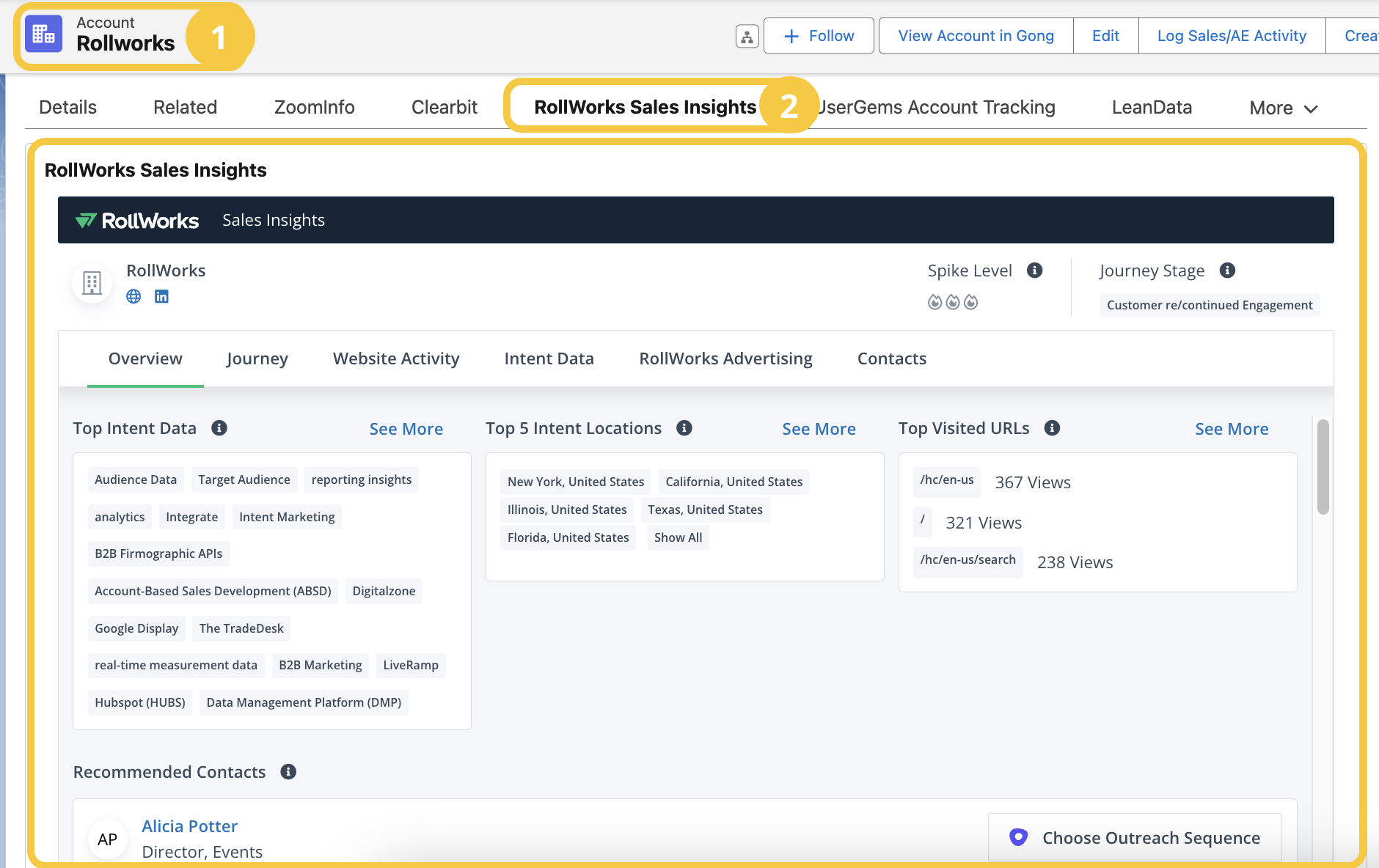Click Top 5 Intent Locations info icon

tap(684, 428)
